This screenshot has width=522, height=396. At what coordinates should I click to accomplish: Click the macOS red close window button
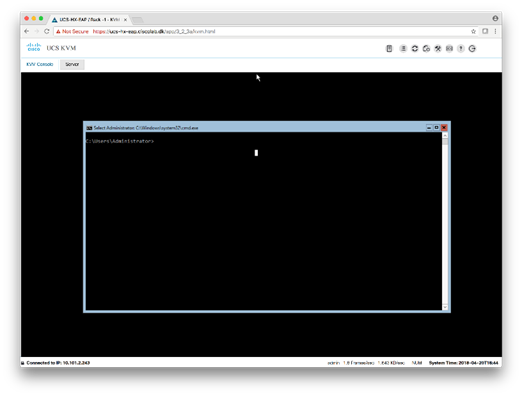coord(27,19)
